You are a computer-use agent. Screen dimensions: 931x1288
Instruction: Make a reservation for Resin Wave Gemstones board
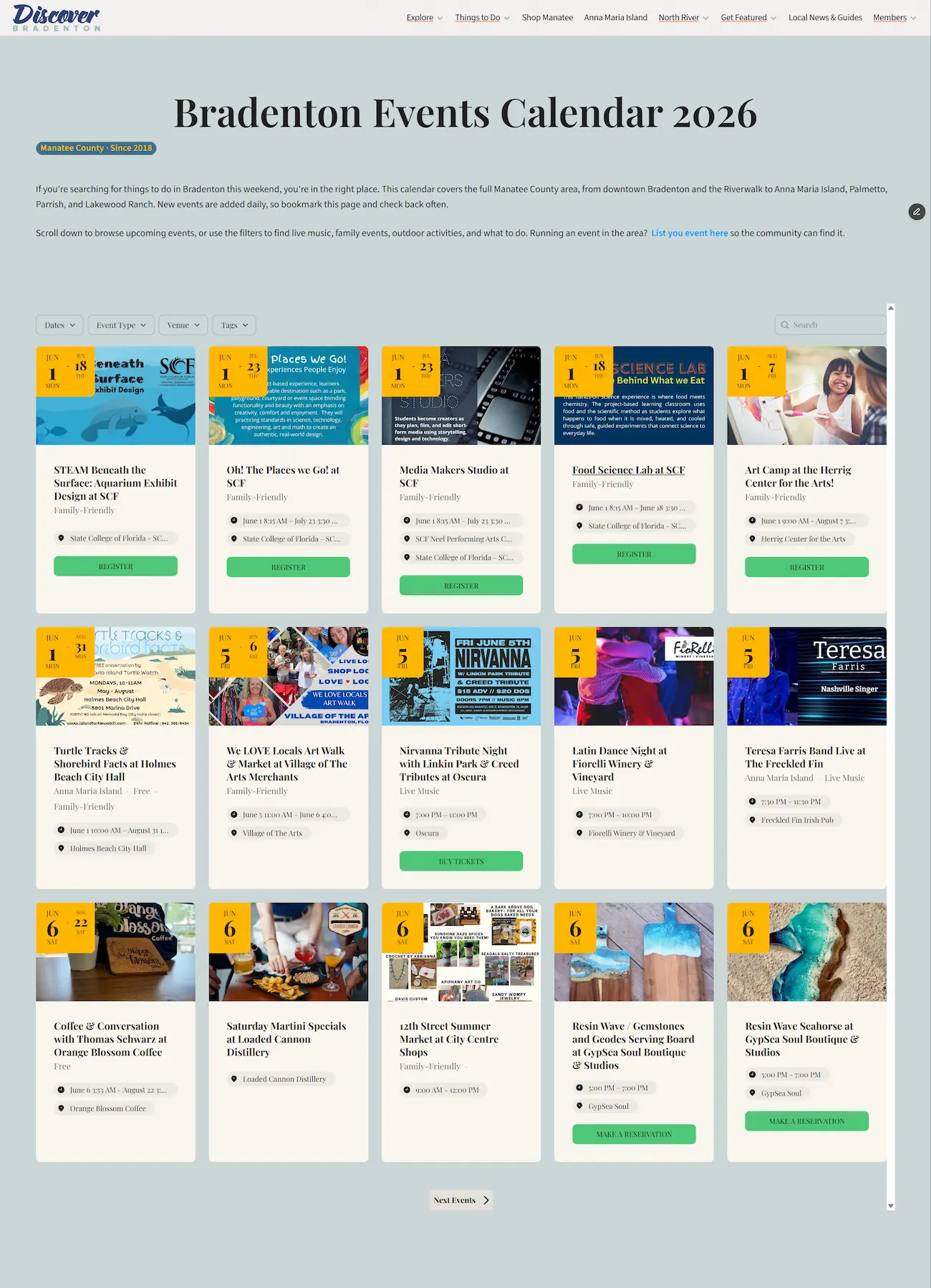coord(634,1134)
